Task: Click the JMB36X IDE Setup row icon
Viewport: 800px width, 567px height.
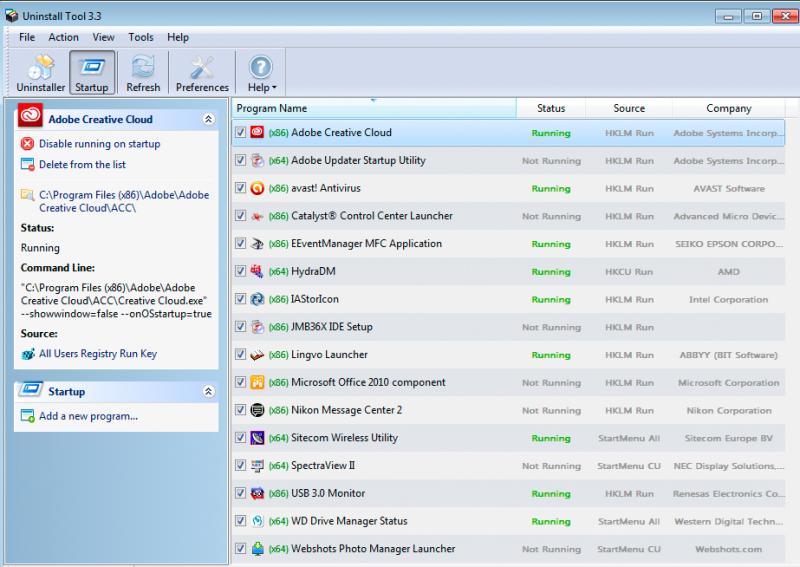Action: point(257,327)
